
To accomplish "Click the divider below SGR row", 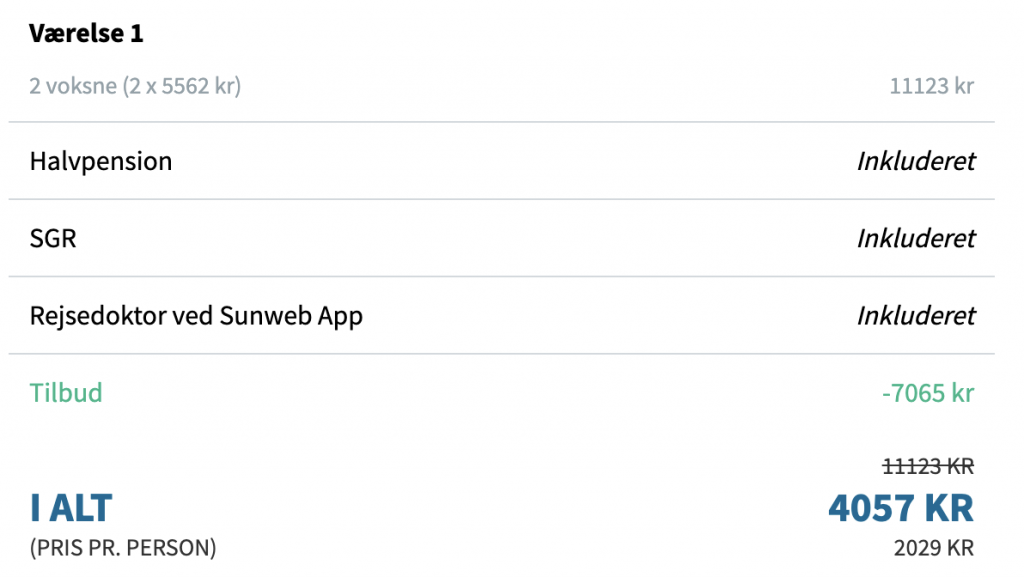I will tap(502, 276).
